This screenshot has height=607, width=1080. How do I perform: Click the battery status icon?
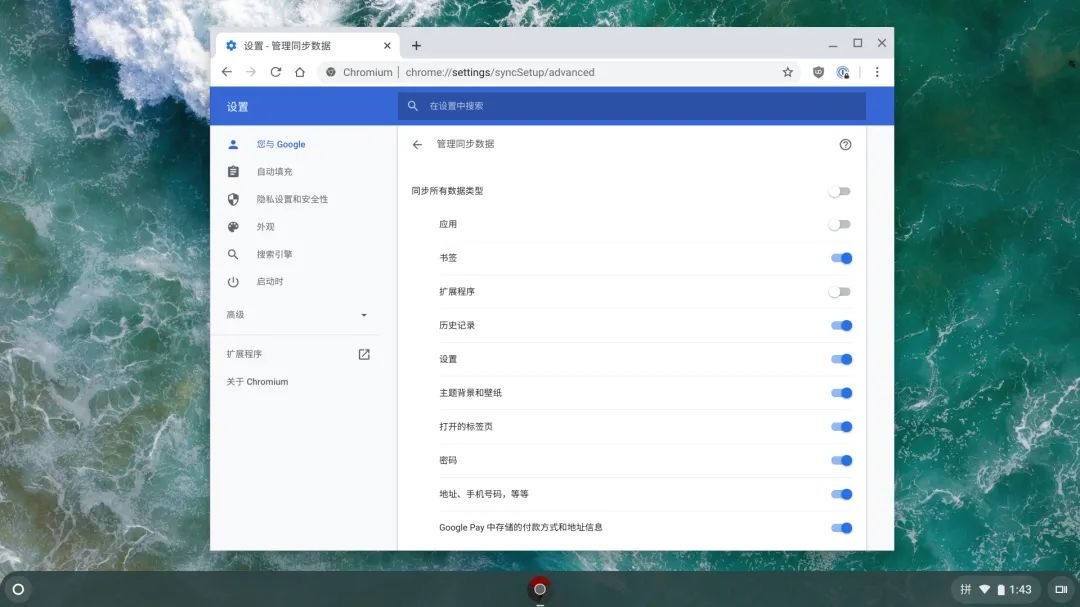(1001, 589)
